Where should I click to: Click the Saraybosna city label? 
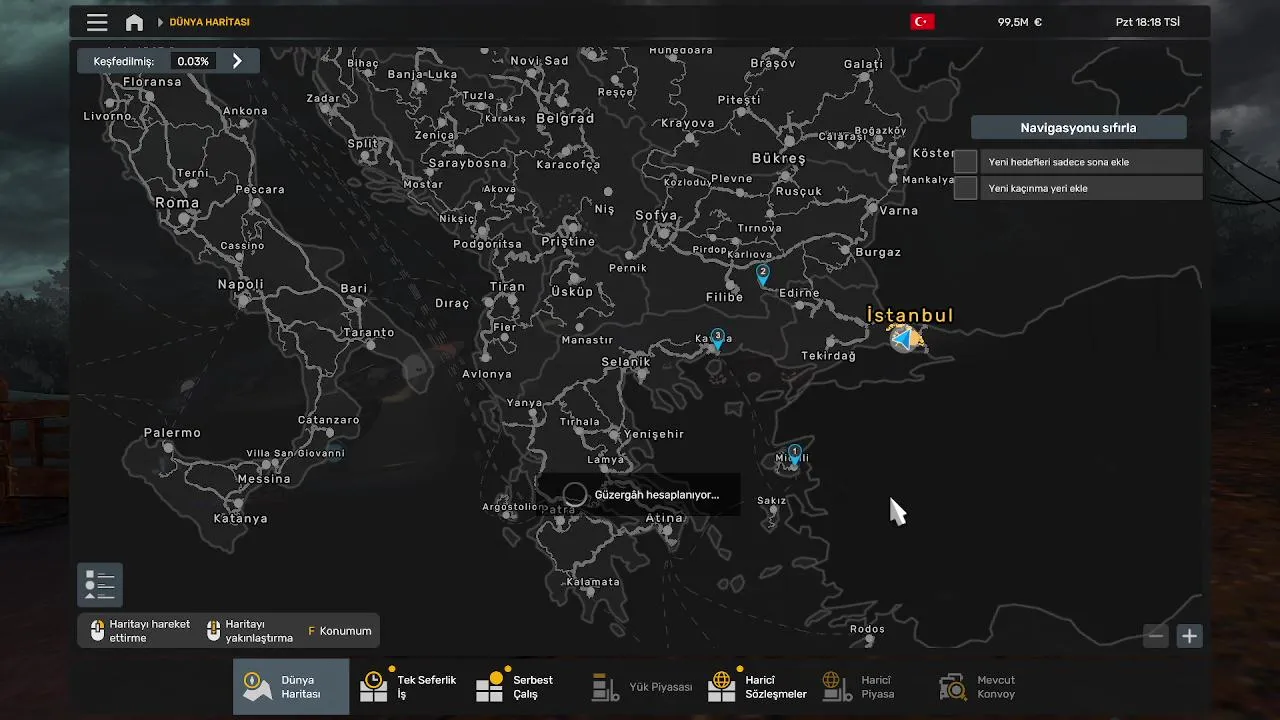(x=468, y=163)
